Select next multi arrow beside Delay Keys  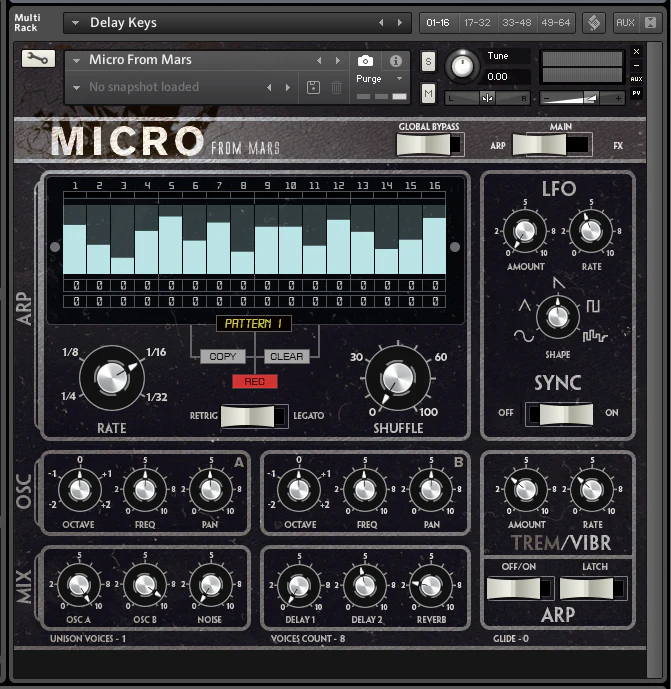pyautogui.click(x=399, y=22)
